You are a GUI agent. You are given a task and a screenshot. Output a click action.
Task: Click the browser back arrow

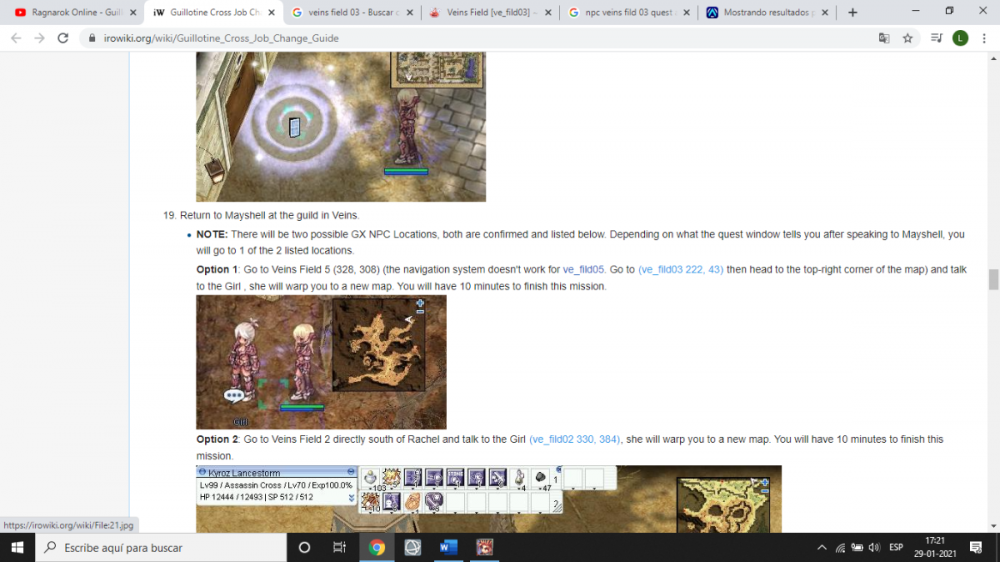pos(16,38)
